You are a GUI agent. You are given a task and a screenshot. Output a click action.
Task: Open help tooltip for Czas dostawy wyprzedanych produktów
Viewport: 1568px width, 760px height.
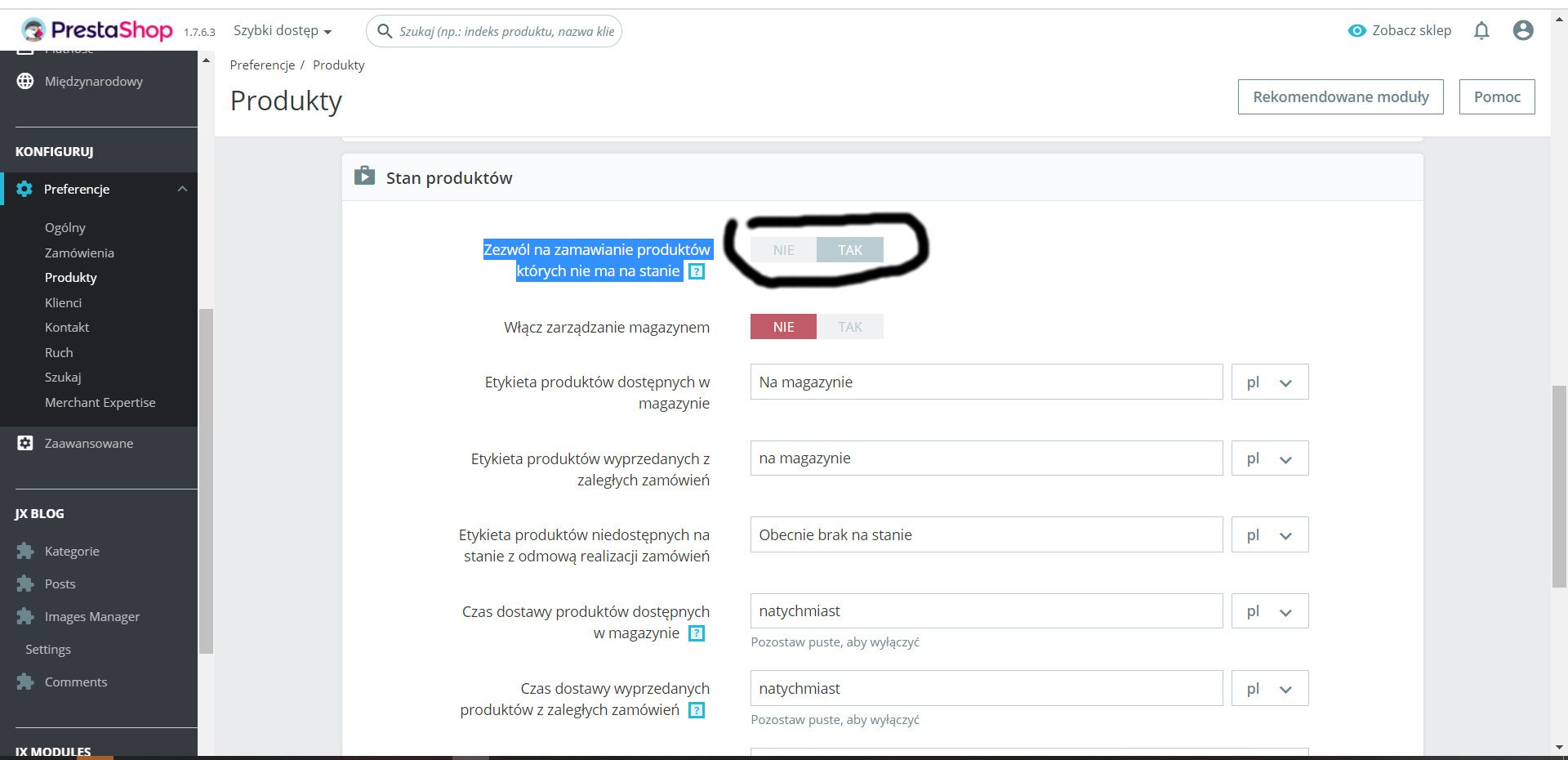point(697,710)
